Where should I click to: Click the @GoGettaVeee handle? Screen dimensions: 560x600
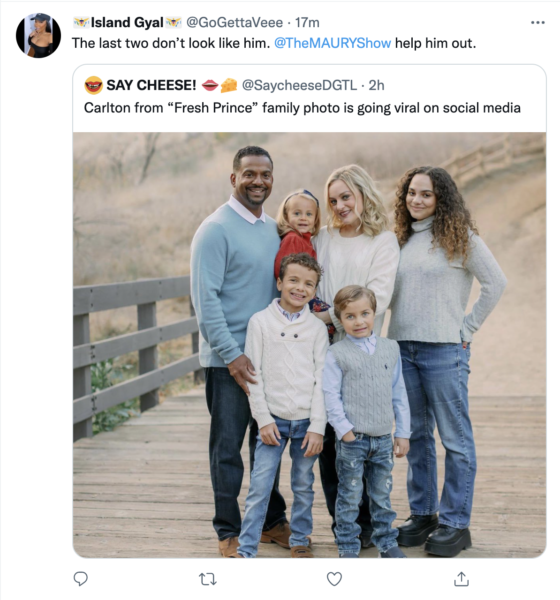coord(234,23)
